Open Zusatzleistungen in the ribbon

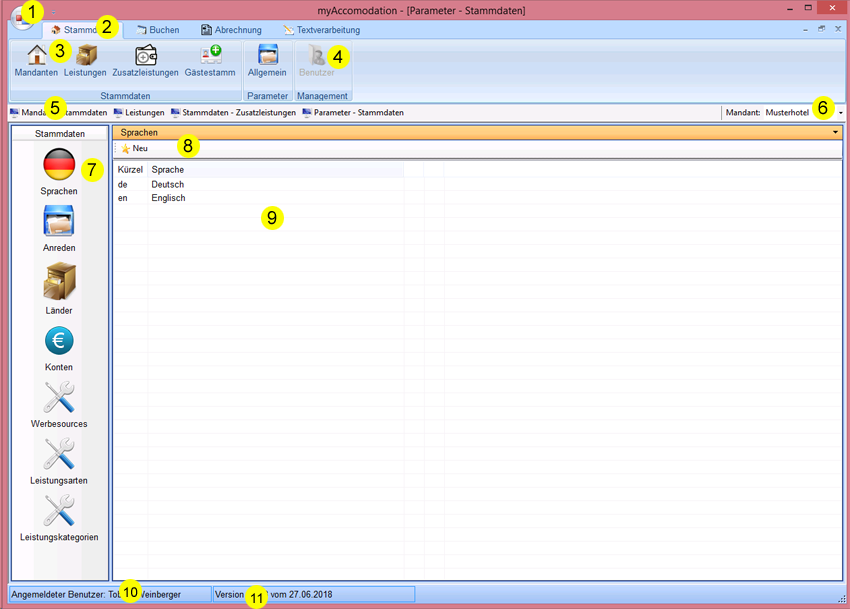pos(145,56)
